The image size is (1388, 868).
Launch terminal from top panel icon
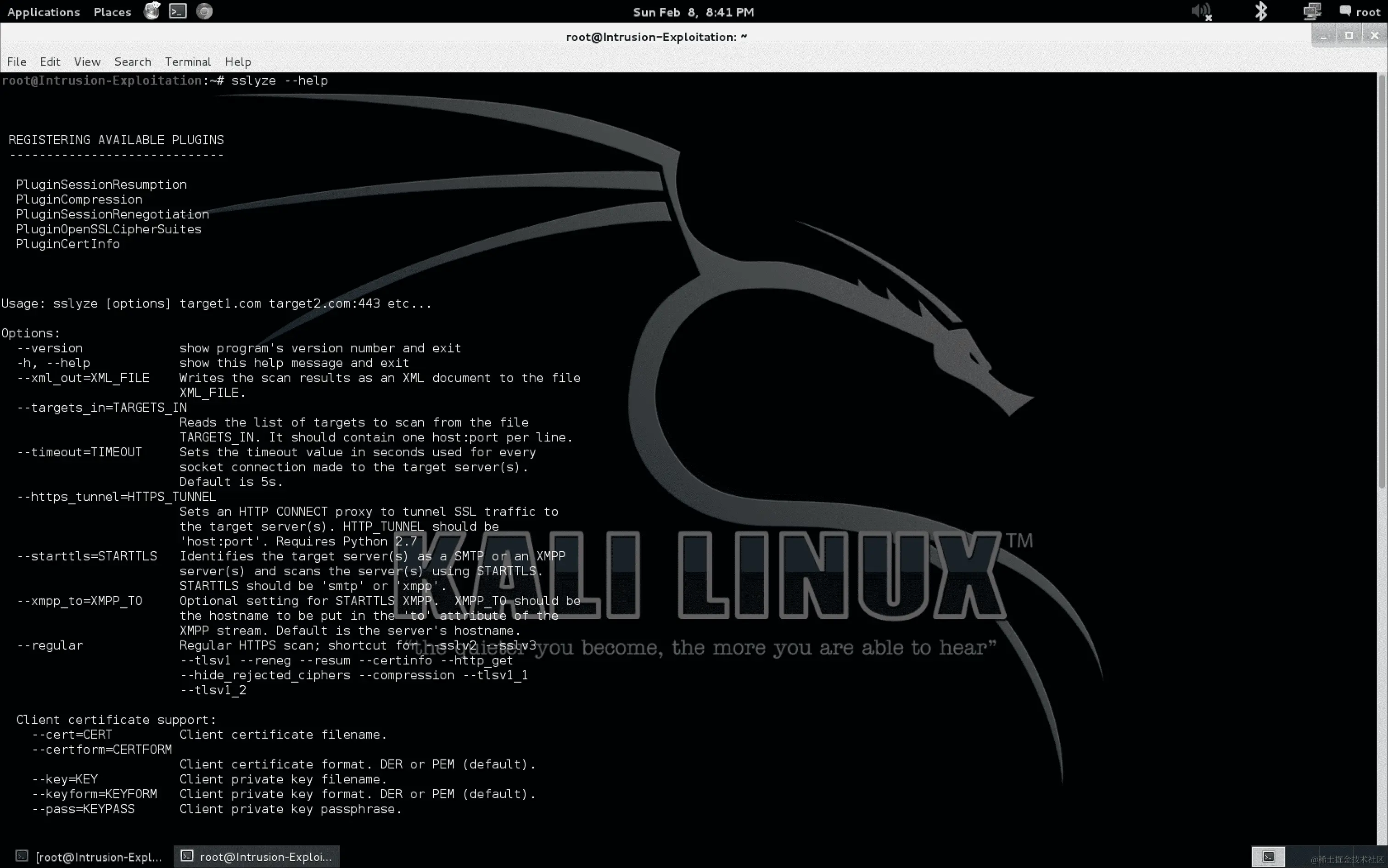[x=178, y=11]
